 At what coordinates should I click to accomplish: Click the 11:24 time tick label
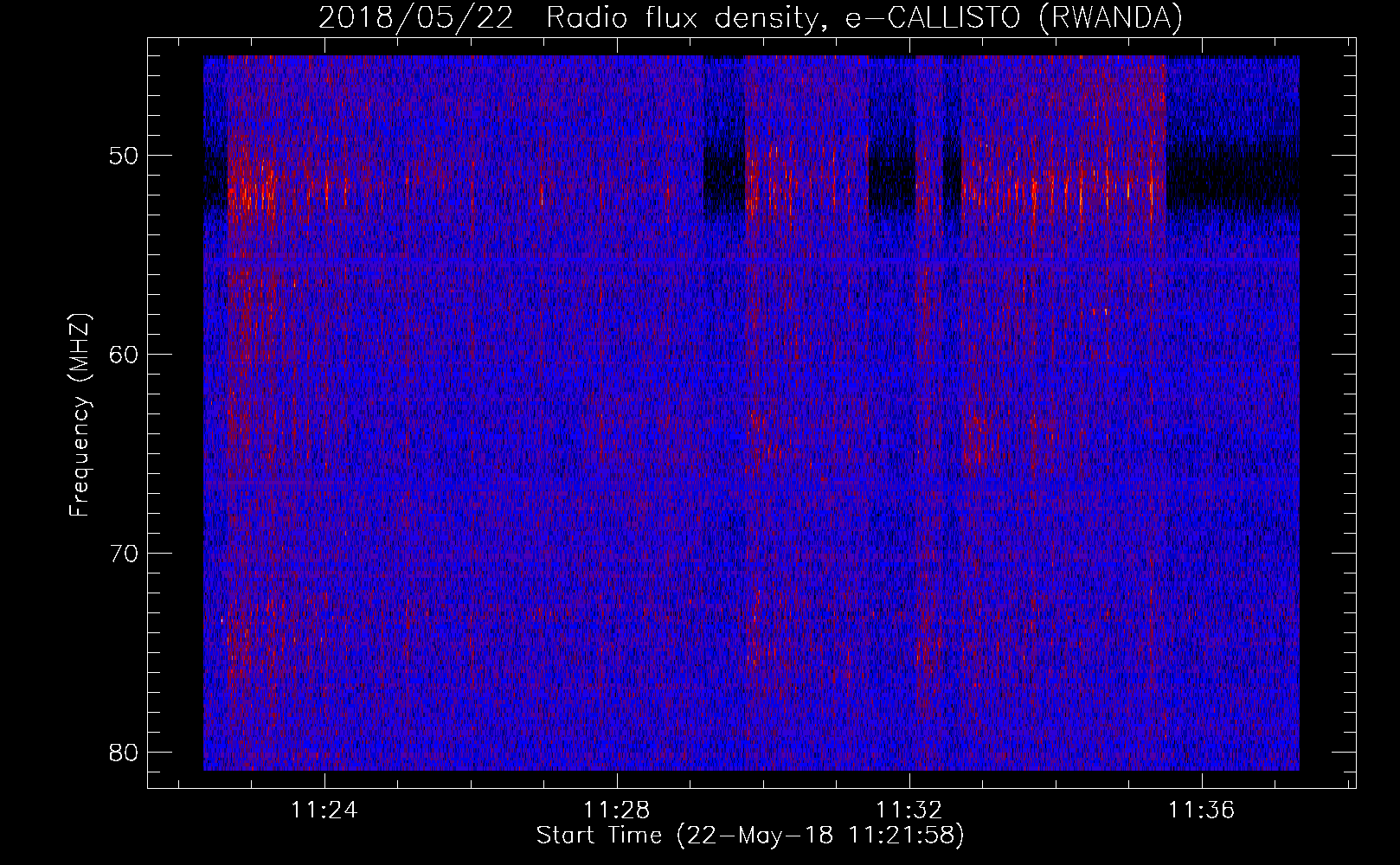[324, 811]
